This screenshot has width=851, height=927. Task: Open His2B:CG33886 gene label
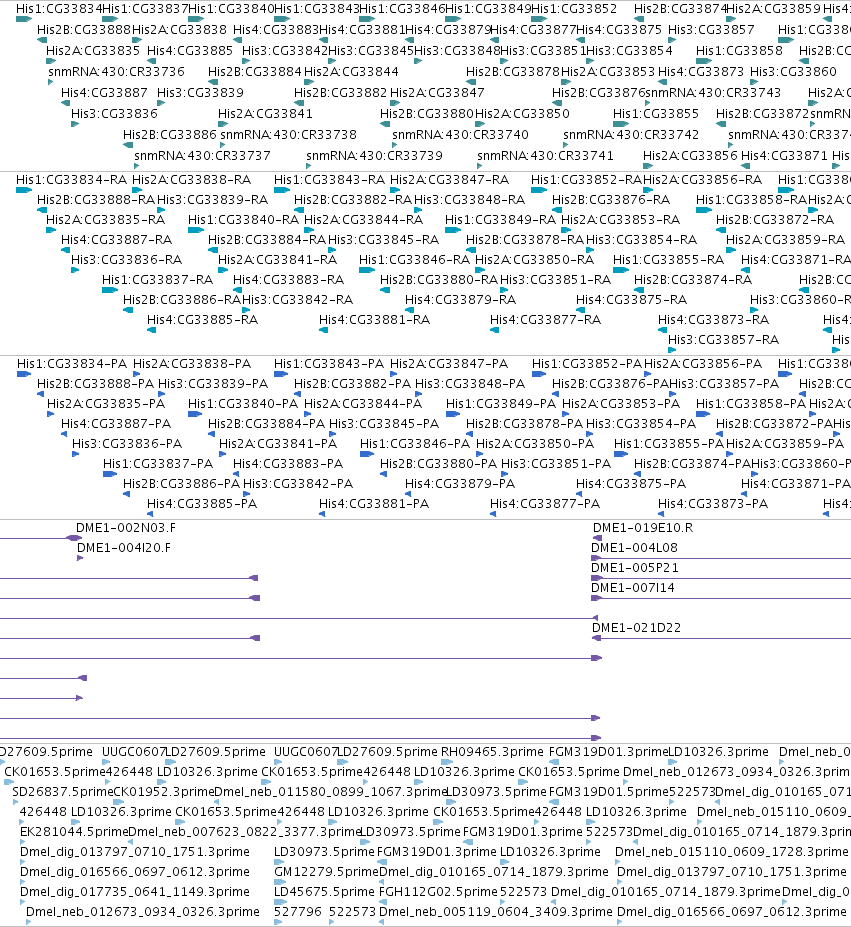click(170, 135)
